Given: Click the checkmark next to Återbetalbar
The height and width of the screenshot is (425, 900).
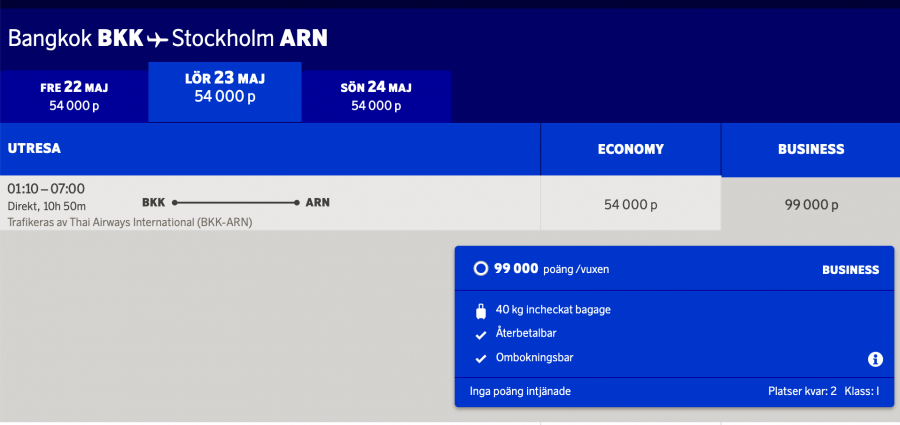Looking at the screenshot, I should coord(480,334).
